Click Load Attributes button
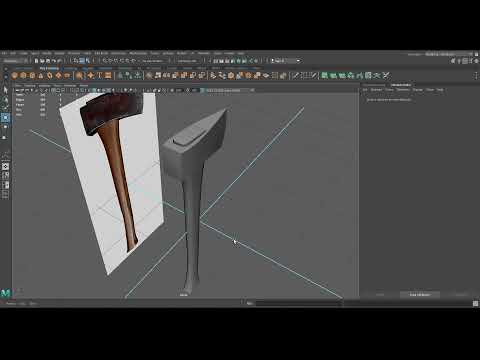Screen dimensions: 480x360 coord(420,295)
